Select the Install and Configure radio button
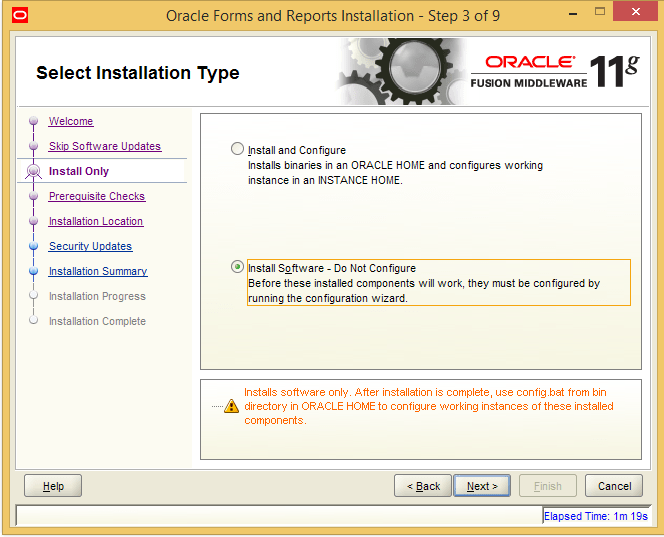This screenshot has height=537, width=664. tap(237, 149)
